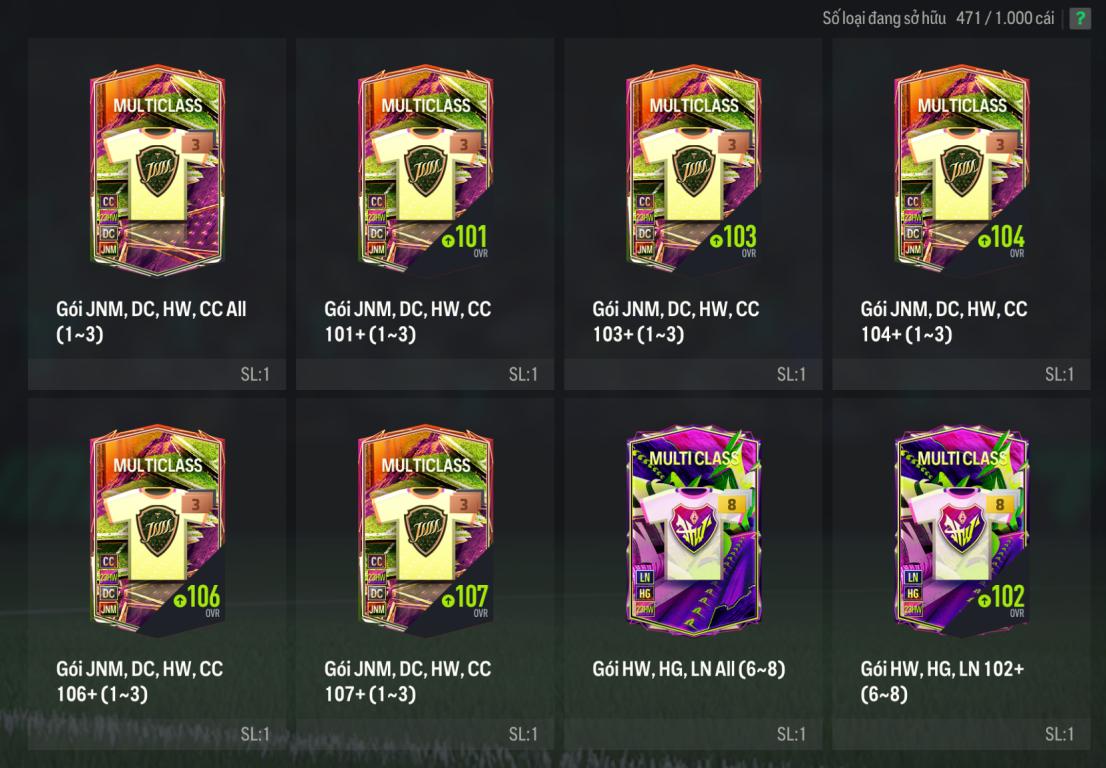The width and height of the screenshot is (1106, 768).
Task: Click the Gói HW, HG, LN 102+ (6~8) label
Action: [x=942, y=681]
